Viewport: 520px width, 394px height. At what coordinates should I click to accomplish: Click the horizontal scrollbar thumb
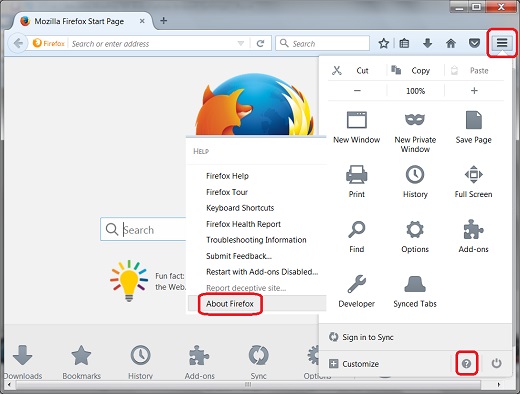tap(248, 385)
